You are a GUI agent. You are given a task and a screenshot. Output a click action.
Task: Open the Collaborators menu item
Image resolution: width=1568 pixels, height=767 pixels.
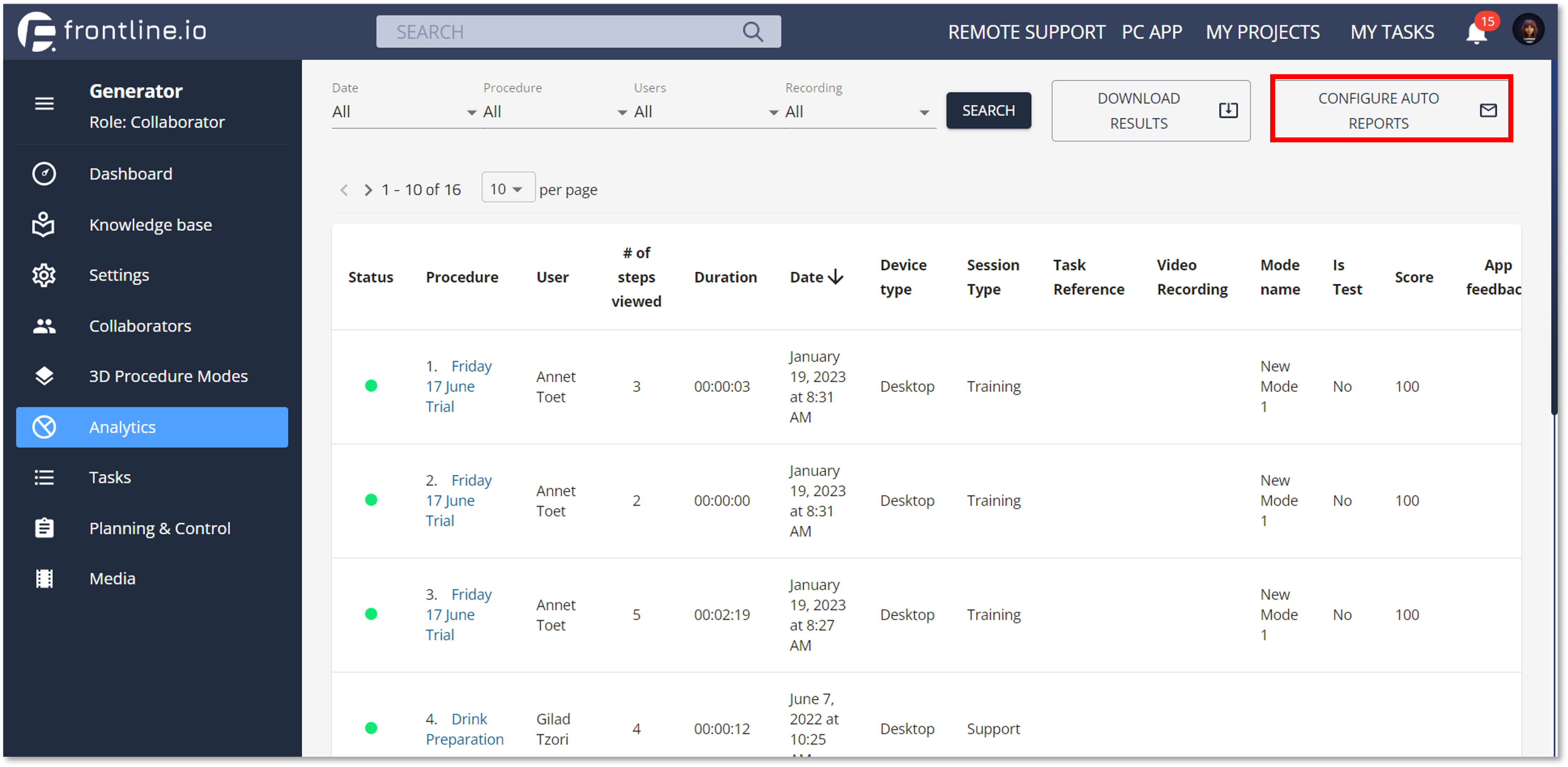point(140,326)
